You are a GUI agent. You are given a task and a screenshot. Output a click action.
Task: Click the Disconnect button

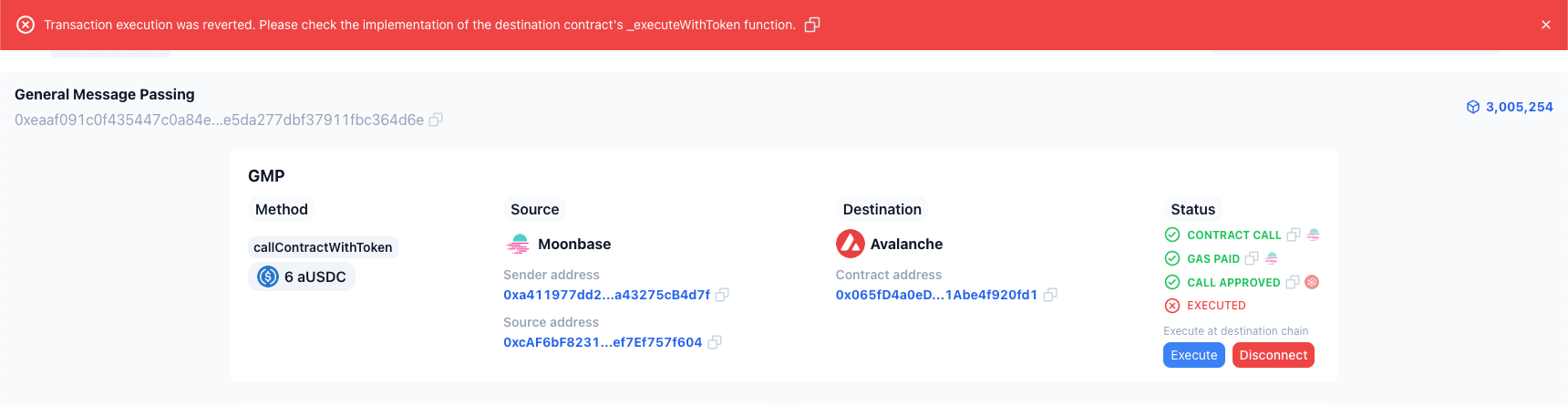point(1273,355)
